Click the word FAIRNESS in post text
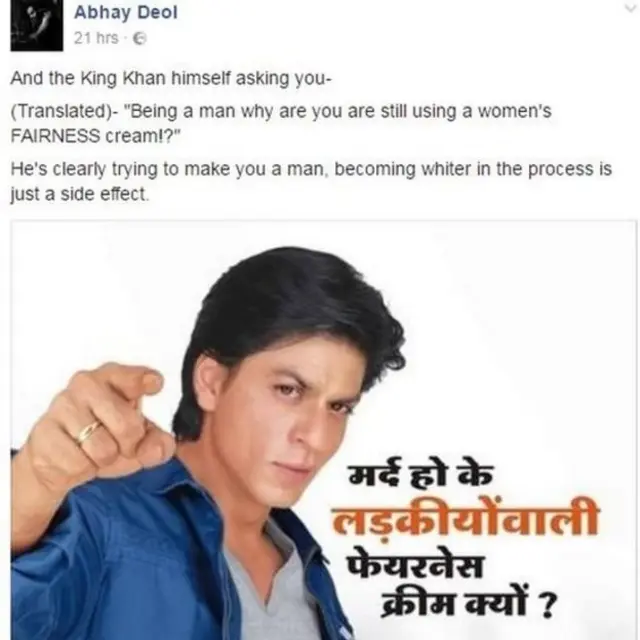 pos(55,136)
